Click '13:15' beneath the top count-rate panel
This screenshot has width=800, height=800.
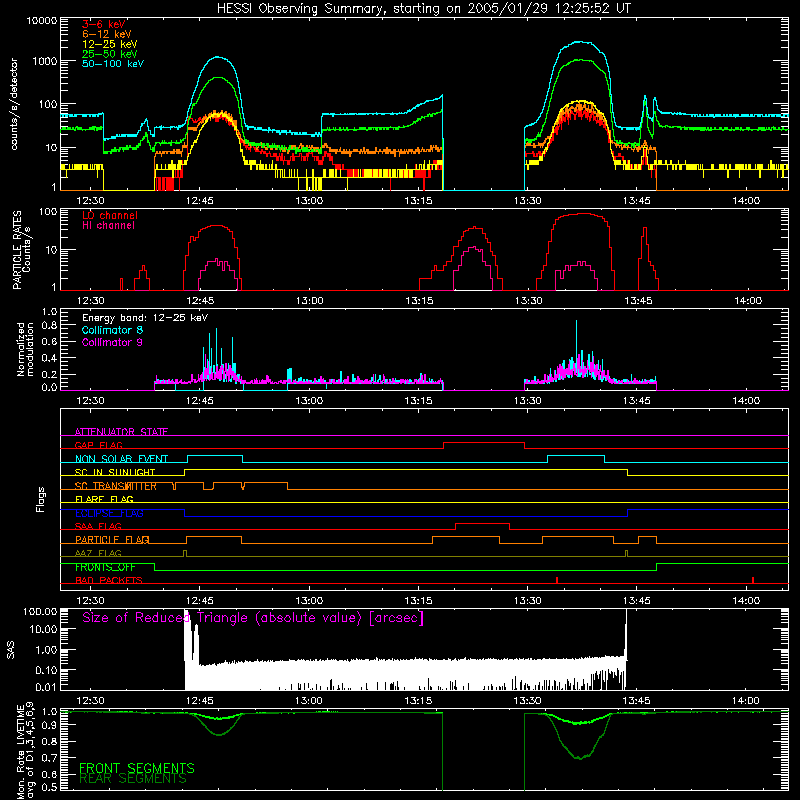pos(418,201)
